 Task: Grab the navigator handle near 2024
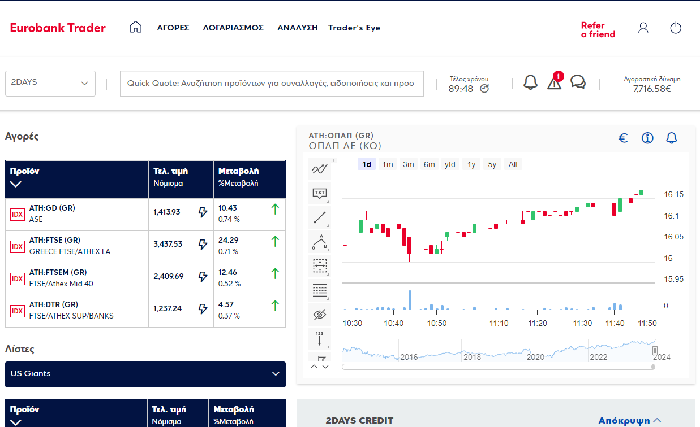654,350
